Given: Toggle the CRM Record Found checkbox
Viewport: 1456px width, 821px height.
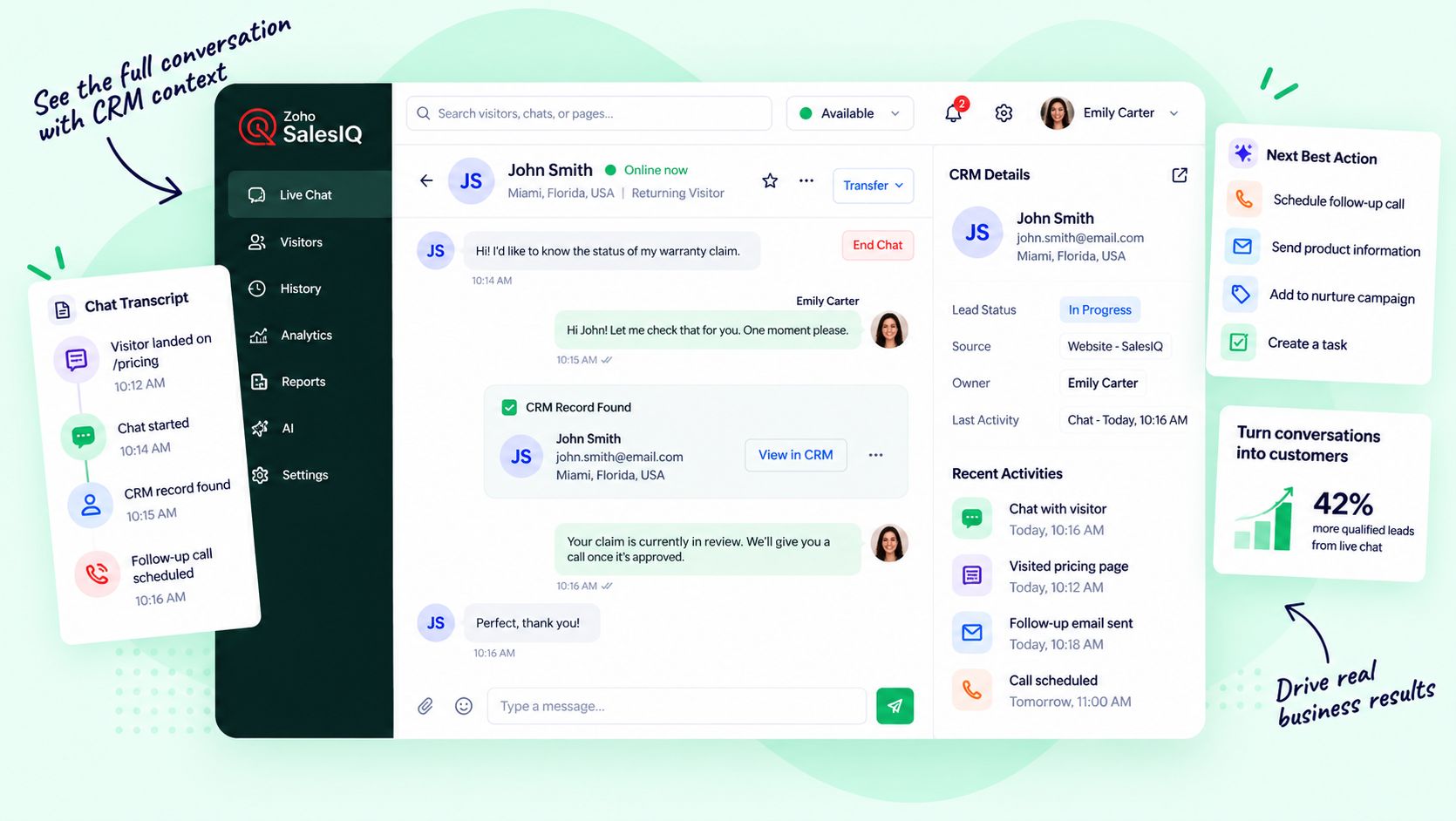Looking at the screenshot, I should (509, 407).
